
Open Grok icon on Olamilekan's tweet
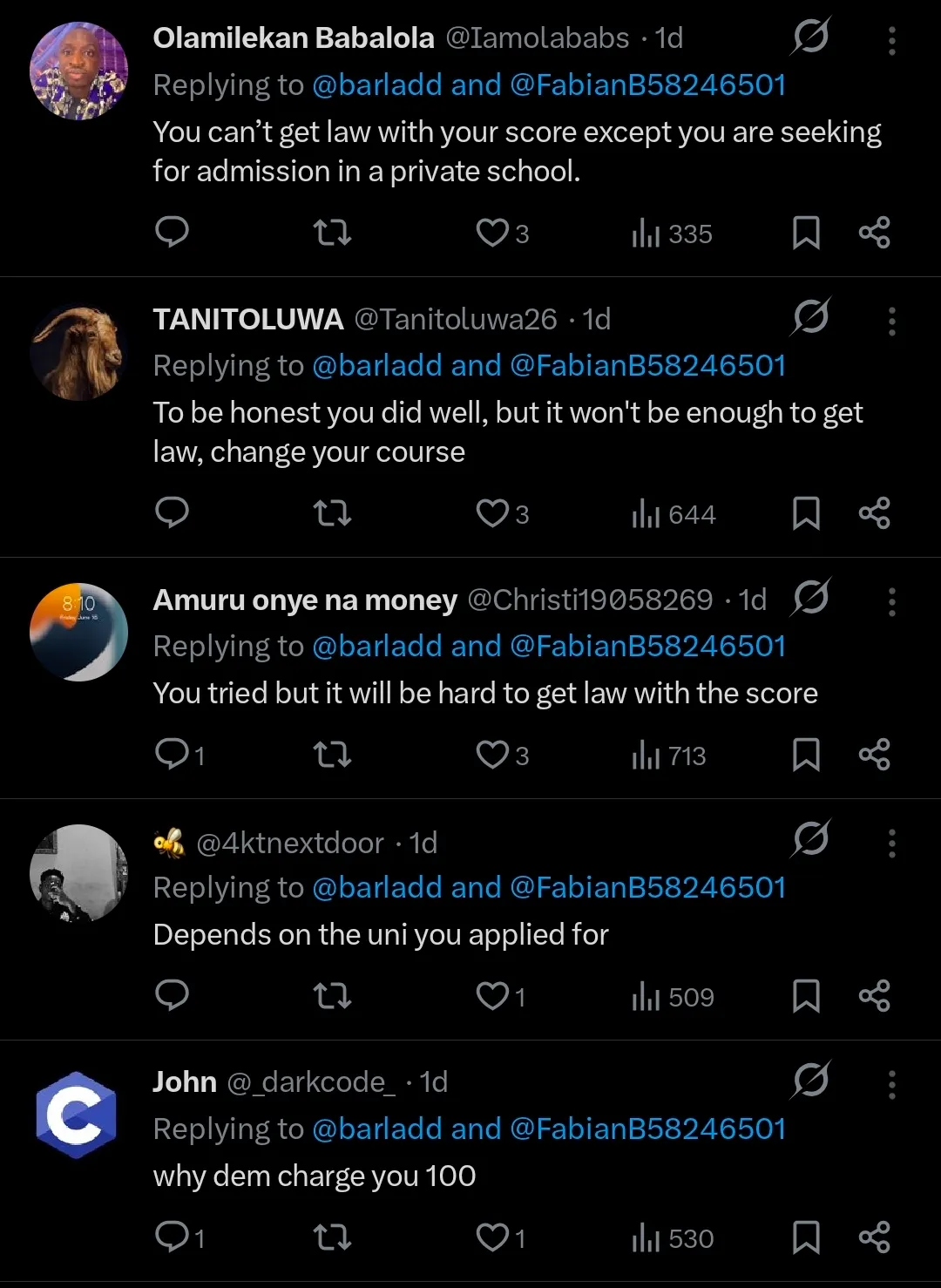click(x=810, y=37)
